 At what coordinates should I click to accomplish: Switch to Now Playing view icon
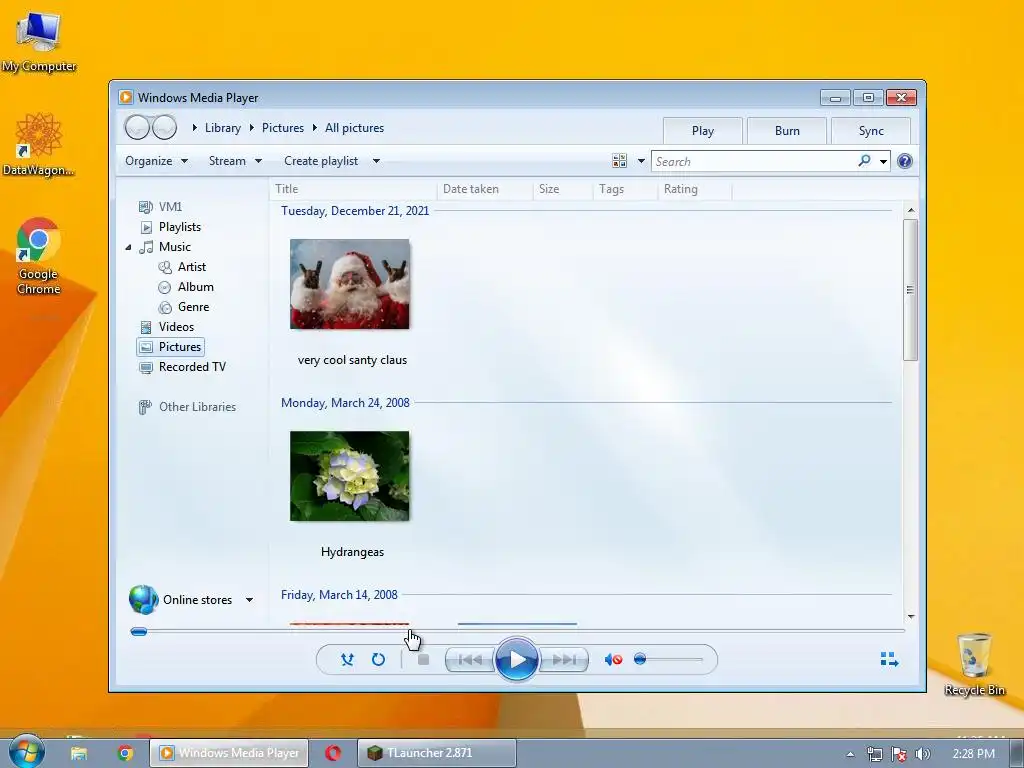(x=889, y=659)
